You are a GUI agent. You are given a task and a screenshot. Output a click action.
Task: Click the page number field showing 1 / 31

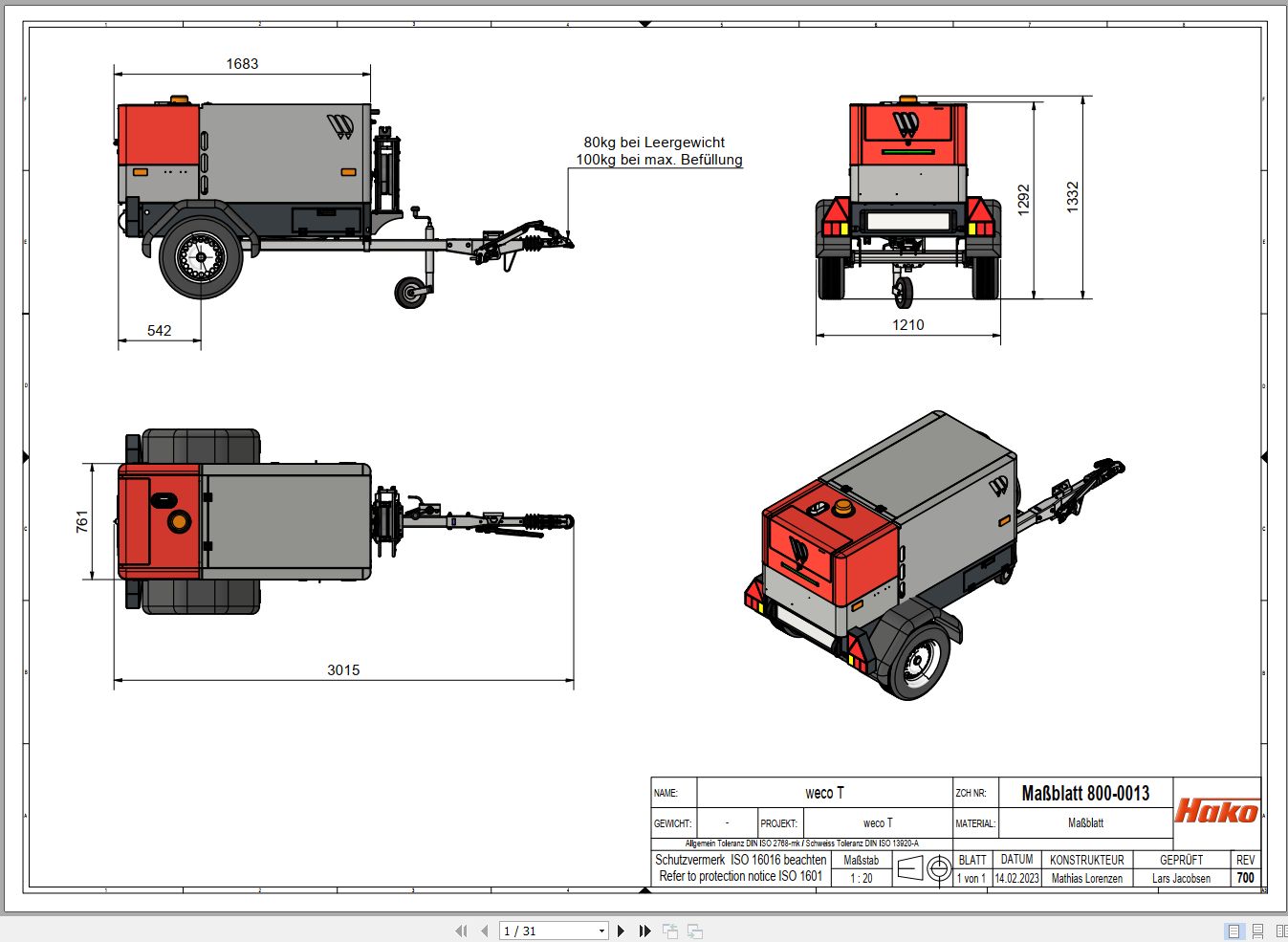click(547, 931)
